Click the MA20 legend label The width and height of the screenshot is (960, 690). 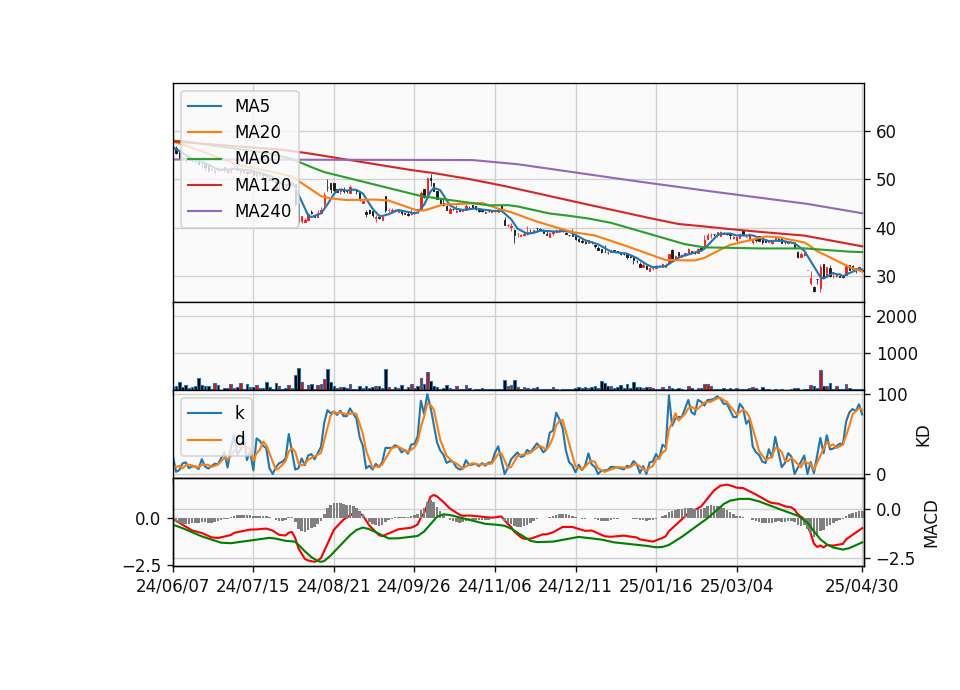(257, 132)
